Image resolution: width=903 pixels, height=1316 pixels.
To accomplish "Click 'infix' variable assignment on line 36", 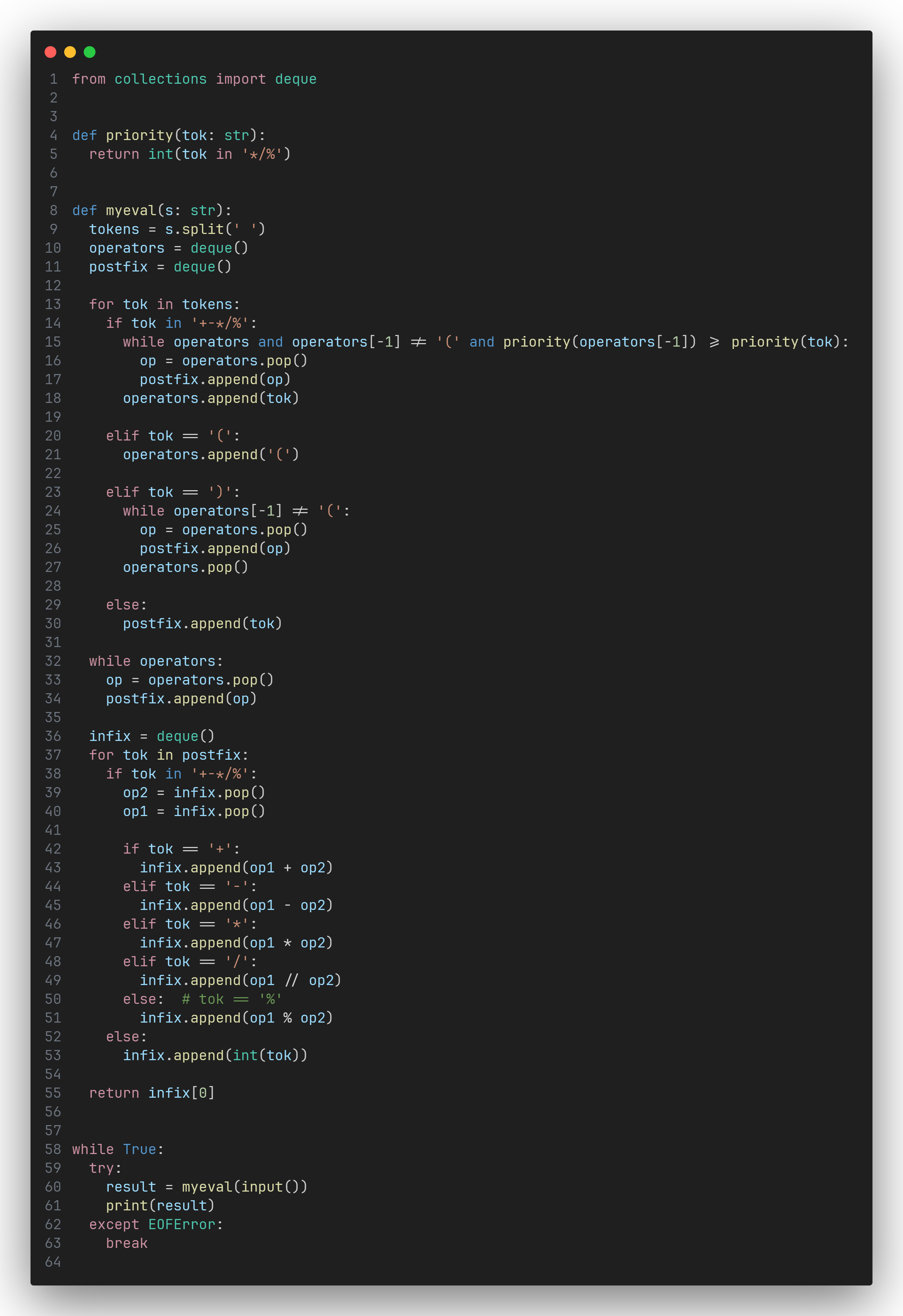I will (x=110, y=736).
